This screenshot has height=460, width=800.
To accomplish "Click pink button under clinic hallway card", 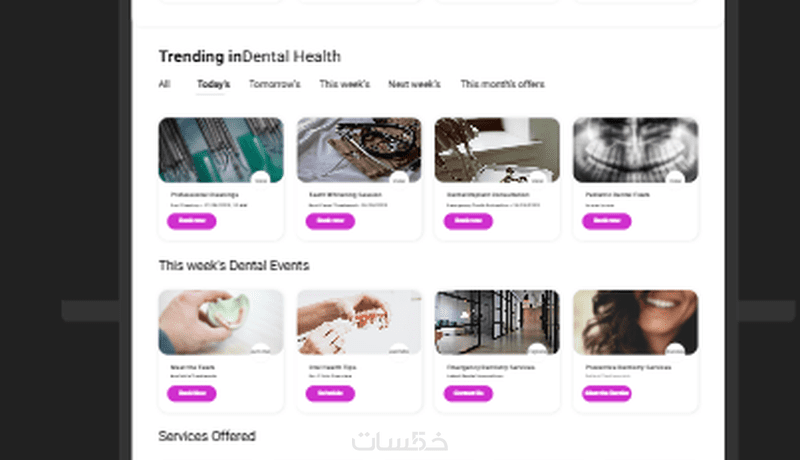I will tap(468, 393).
